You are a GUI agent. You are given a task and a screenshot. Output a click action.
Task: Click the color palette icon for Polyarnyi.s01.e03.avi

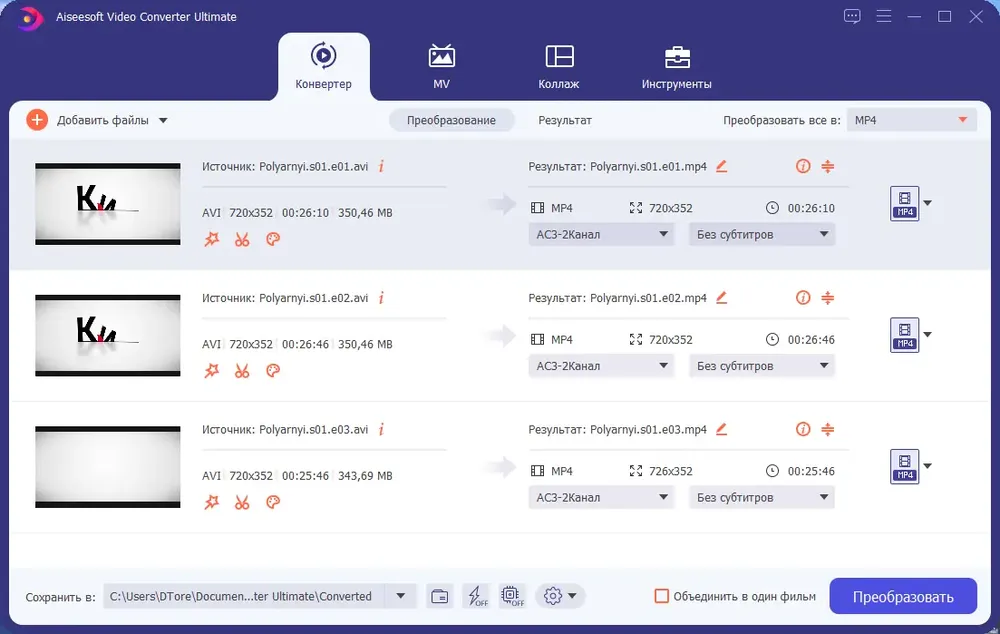click(x=273, y=502)
